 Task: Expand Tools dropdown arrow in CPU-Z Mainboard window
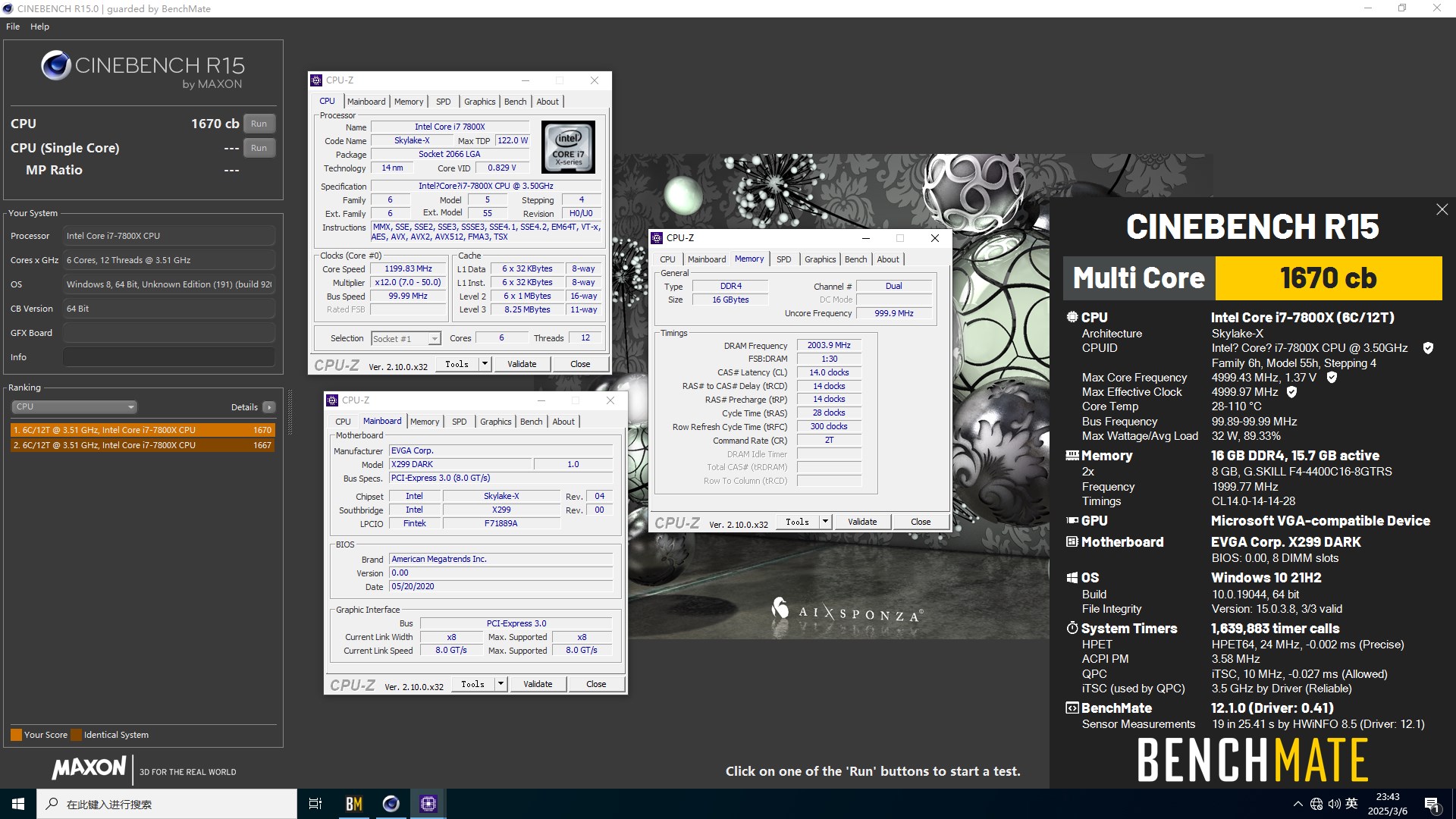click(500, 684)
